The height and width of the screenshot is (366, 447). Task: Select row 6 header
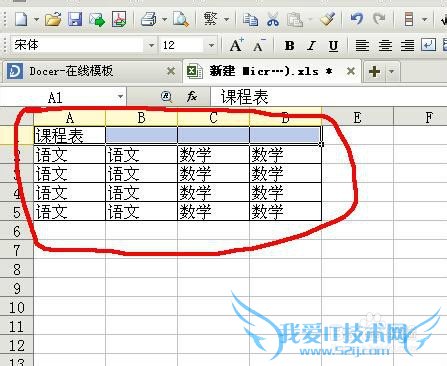(17, 231)
